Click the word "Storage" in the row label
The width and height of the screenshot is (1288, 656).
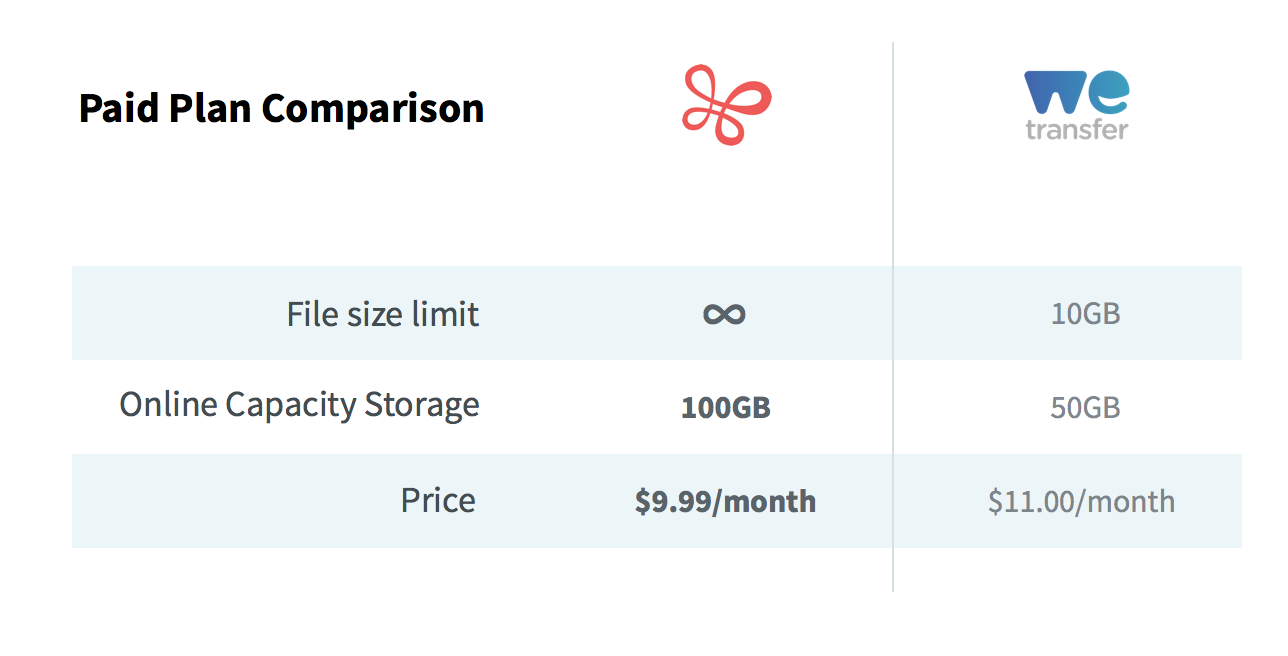[422, 405]
